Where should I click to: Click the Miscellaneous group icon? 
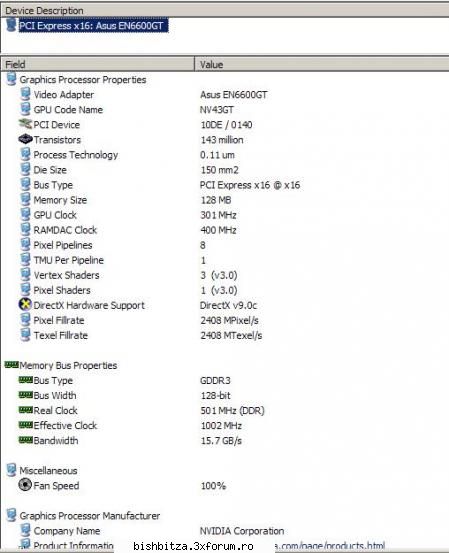pos(11,470)
